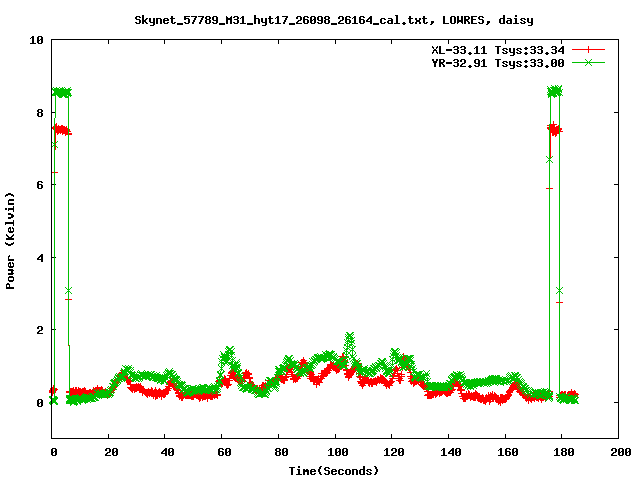
Task: Click the x-axis tick label 40
Action: click(x=167, y=452)
